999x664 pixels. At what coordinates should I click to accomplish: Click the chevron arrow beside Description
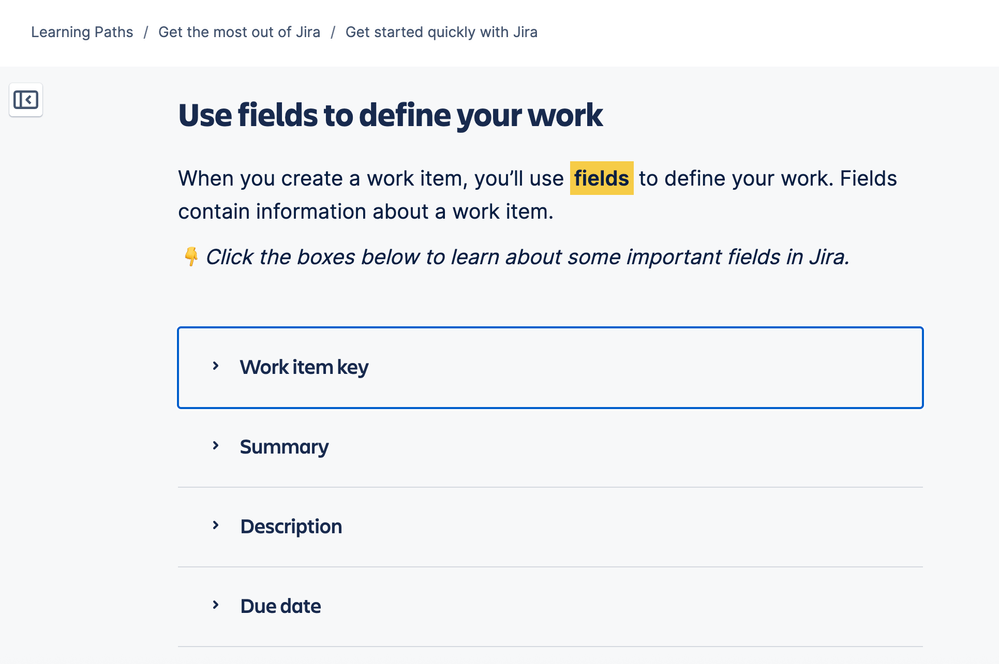(x=215, y=525)
